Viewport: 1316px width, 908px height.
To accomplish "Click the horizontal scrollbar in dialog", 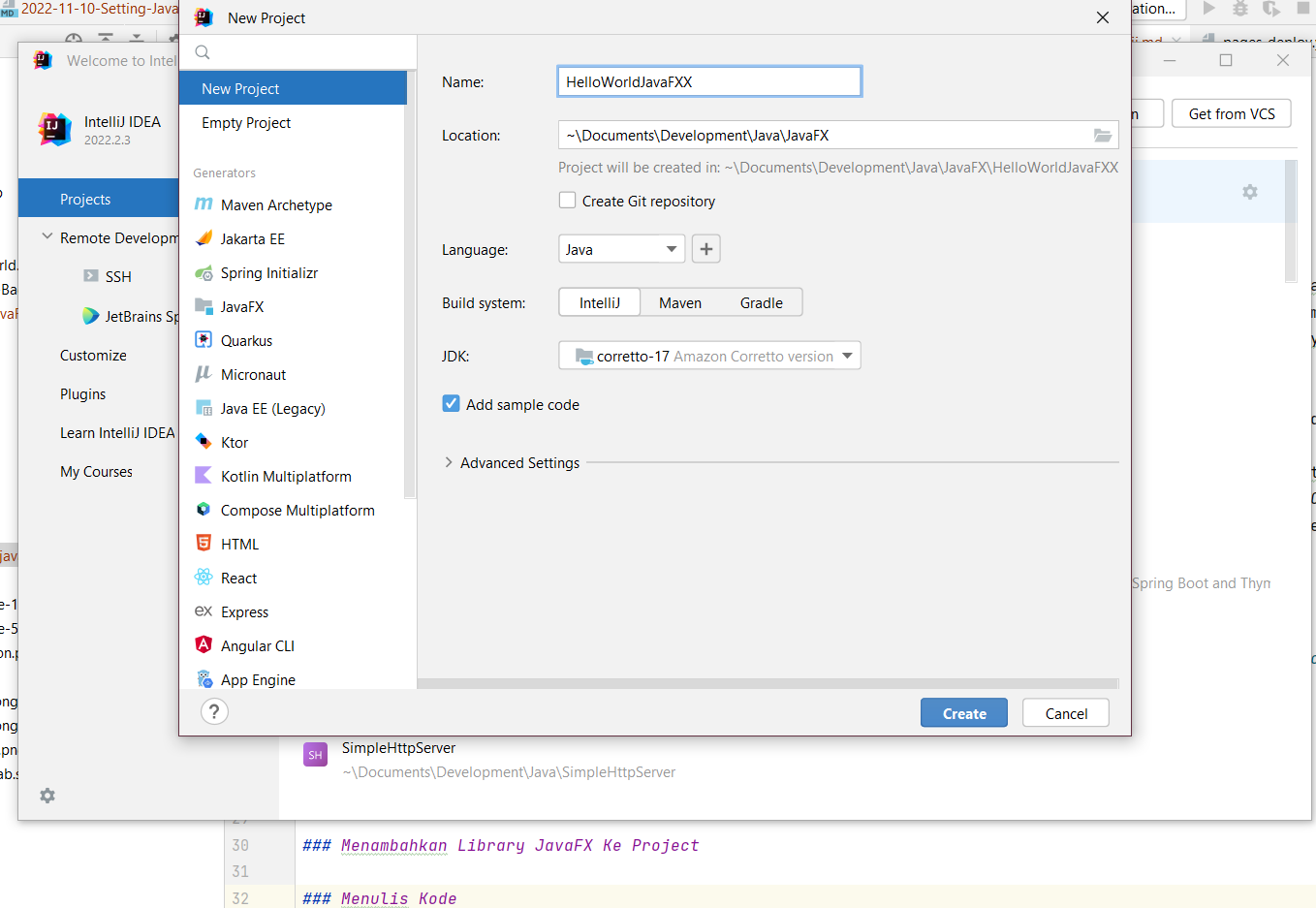I will click(x=768, y=683).
